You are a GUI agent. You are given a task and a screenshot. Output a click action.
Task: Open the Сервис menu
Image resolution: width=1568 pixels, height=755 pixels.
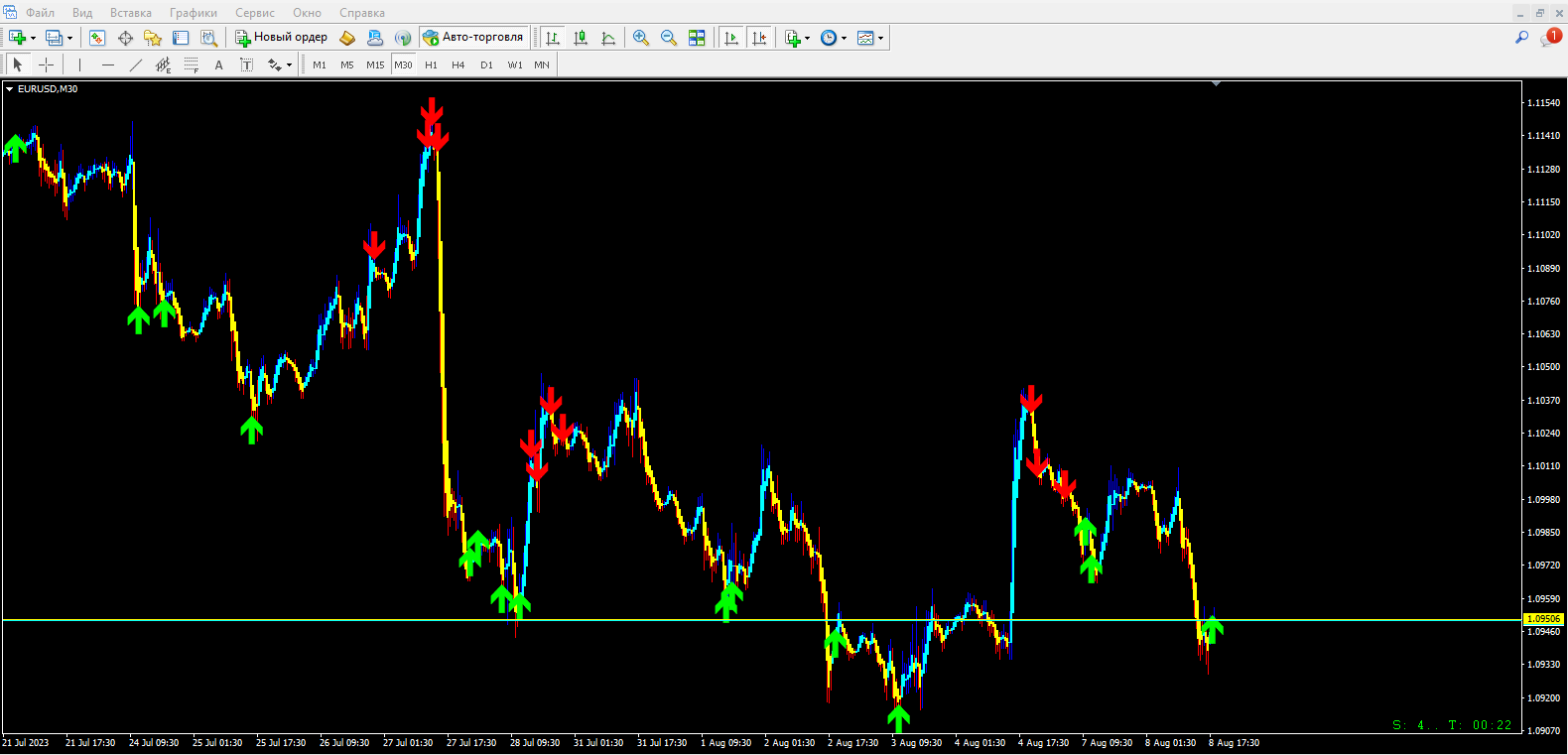point(255,13)
